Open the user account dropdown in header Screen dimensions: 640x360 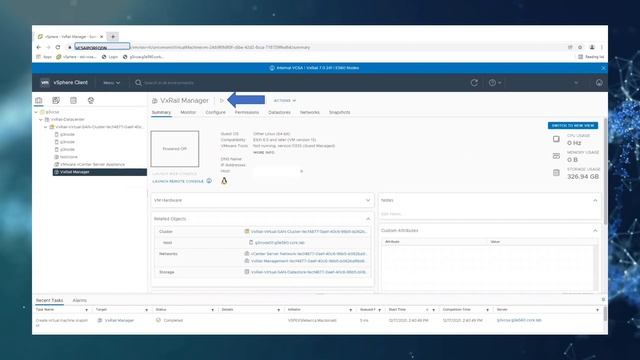coord(576,83)
